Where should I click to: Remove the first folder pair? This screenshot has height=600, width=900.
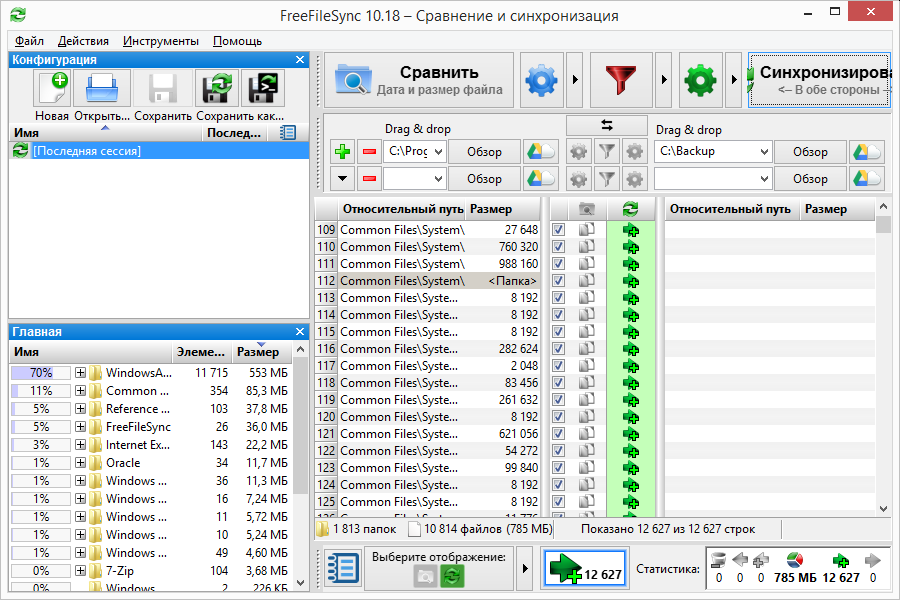369,152
